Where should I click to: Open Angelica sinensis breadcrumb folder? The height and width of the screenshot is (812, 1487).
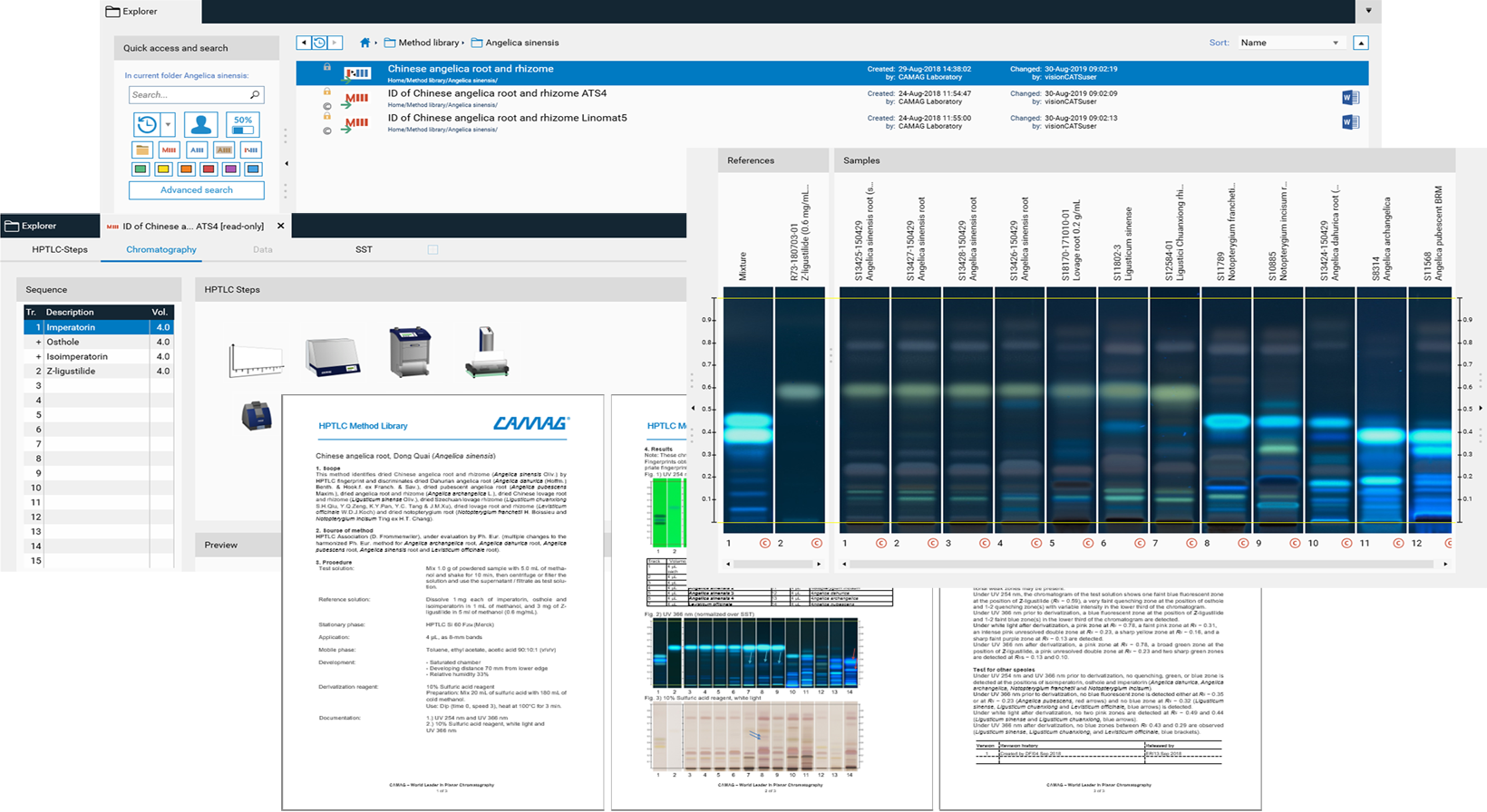[x=515, y=43]
